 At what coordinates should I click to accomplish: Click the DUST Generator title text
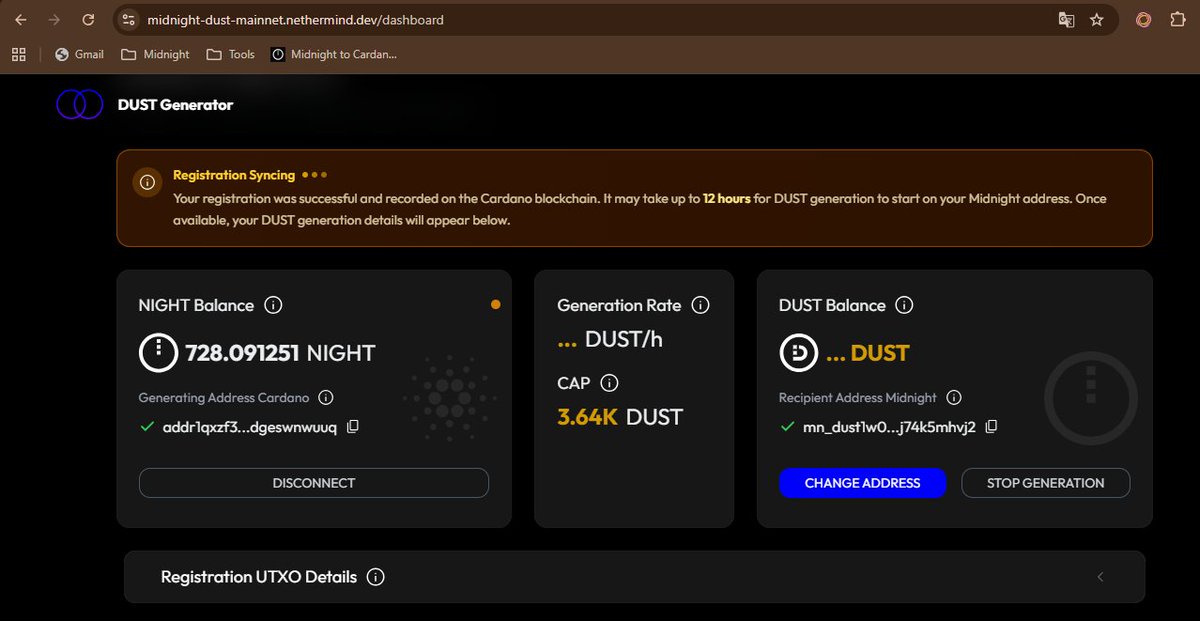(175, 104)
